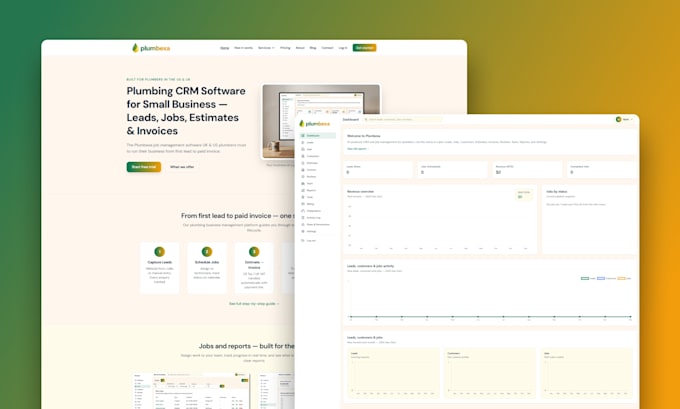This screenshot has width=680, height=409.
Task: Open Estimates icon in dashboard sidebar
Action: [303, 163]
